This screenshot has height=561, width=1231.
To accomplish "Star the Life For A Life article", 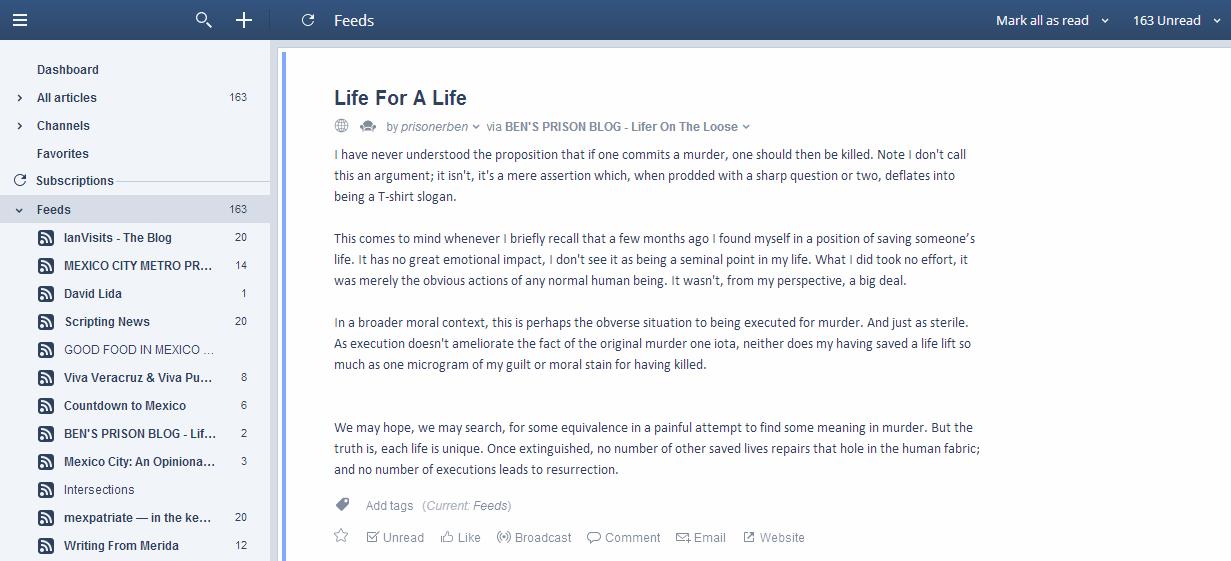I will [x=341, y=536].
